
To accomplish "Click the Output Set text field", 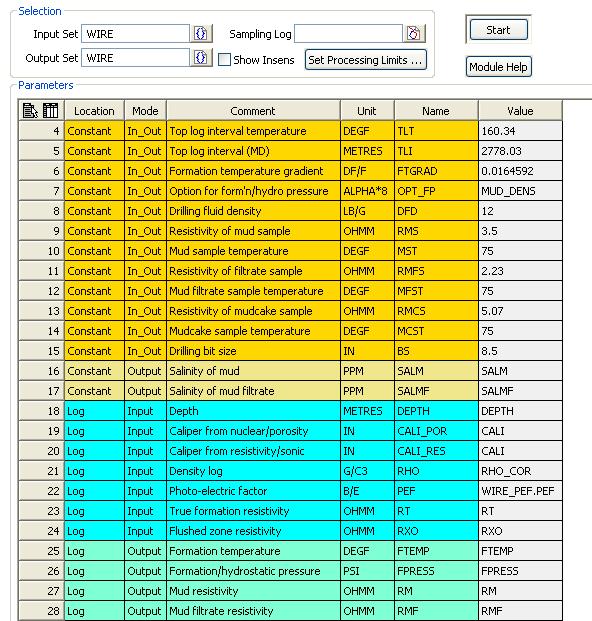I will point(135,58).
